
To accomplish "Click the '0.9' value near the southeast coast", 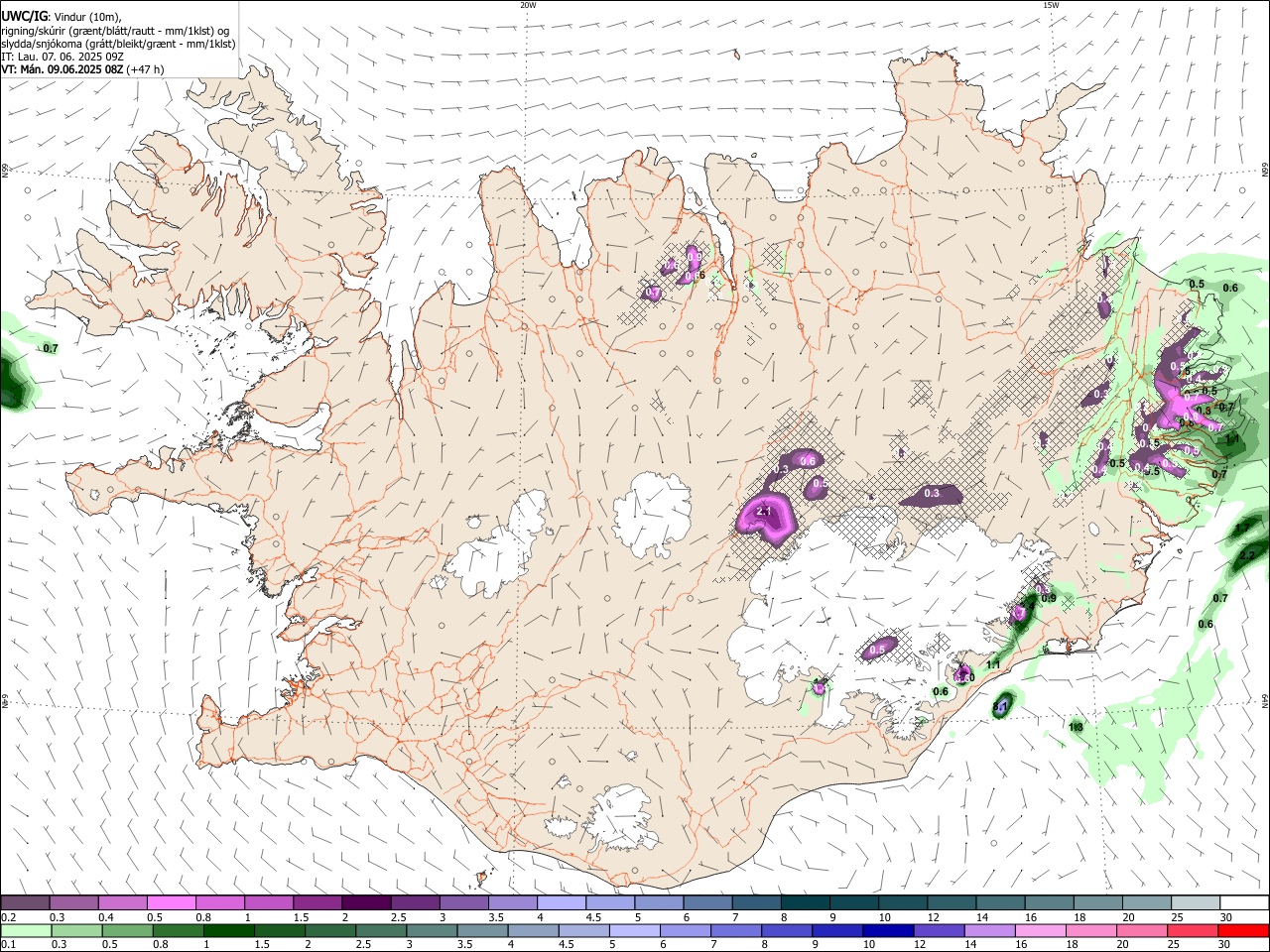I will [1049, 598].
